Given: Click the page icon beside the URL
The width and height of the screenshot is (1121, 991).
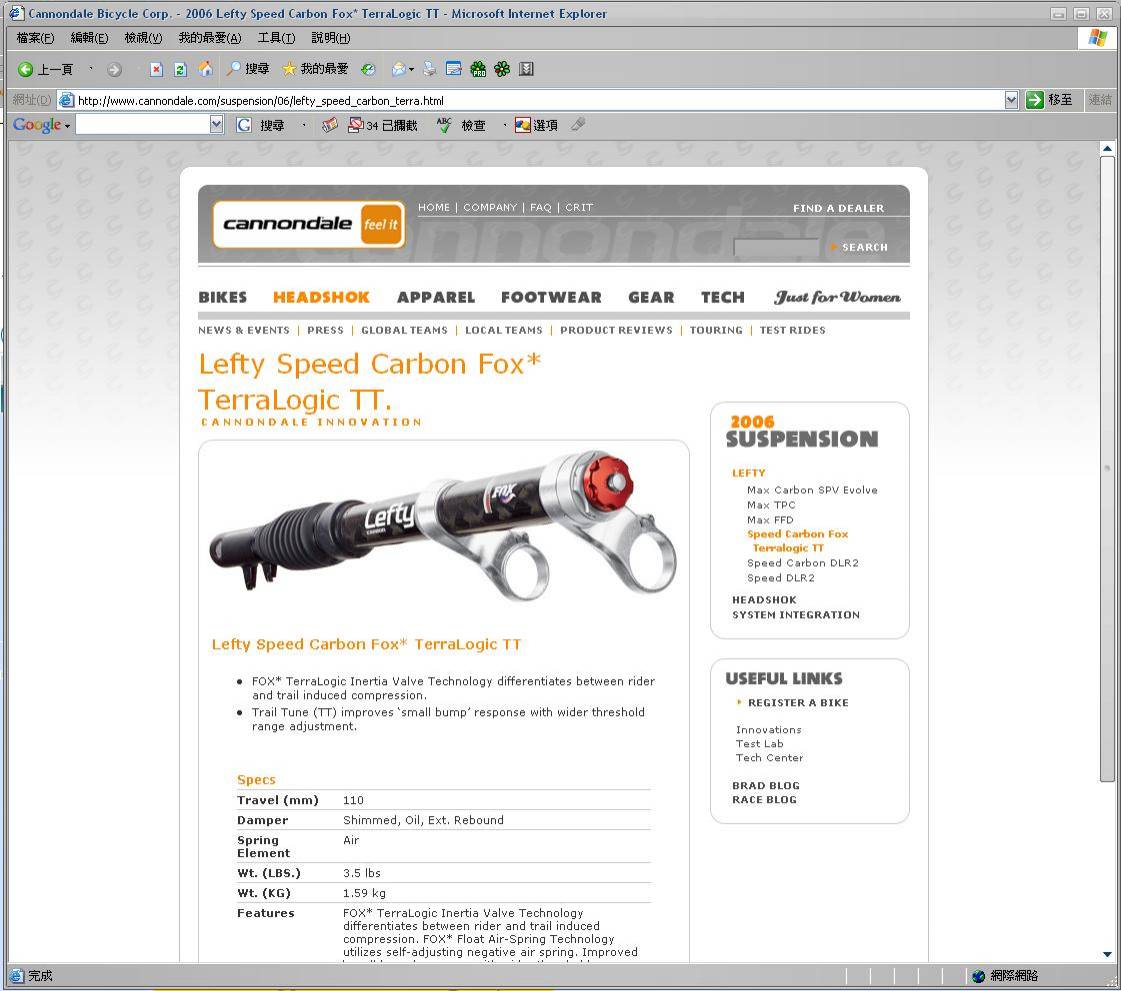Looking at the screenshot, I should 66,100.
